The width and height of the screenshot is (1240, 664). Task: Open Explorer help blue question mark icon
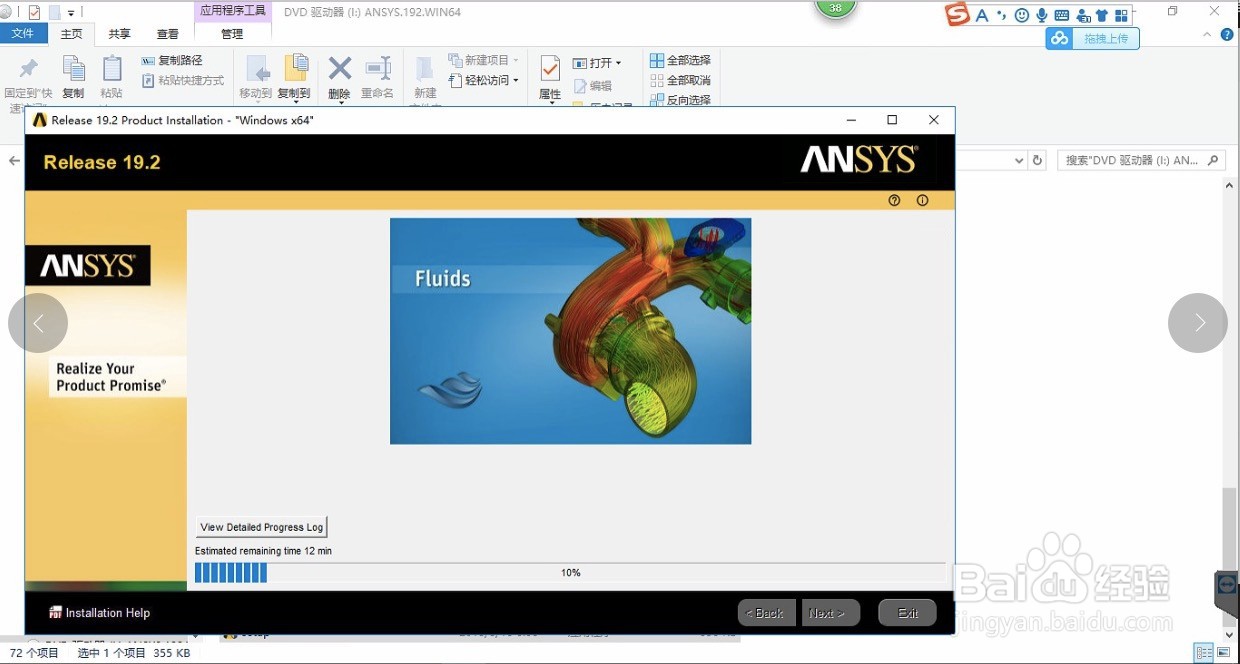pos(1227,34)
